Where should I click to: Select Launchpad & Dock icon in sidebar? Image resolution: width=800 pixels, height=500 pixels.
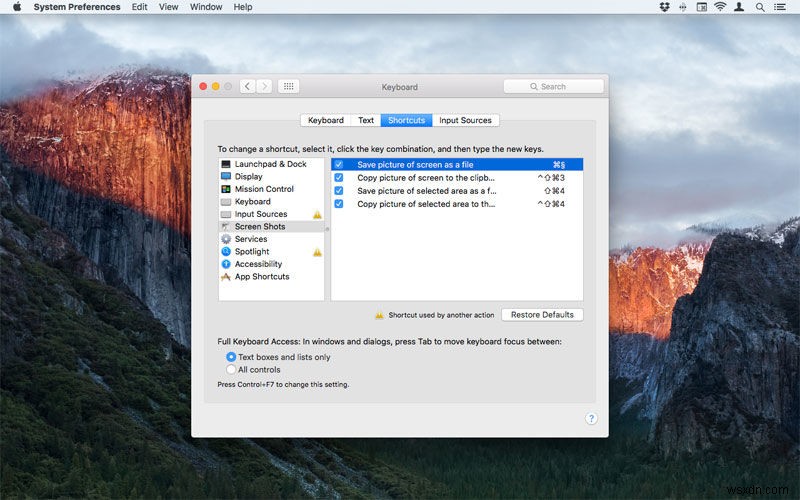click(226, 164)
